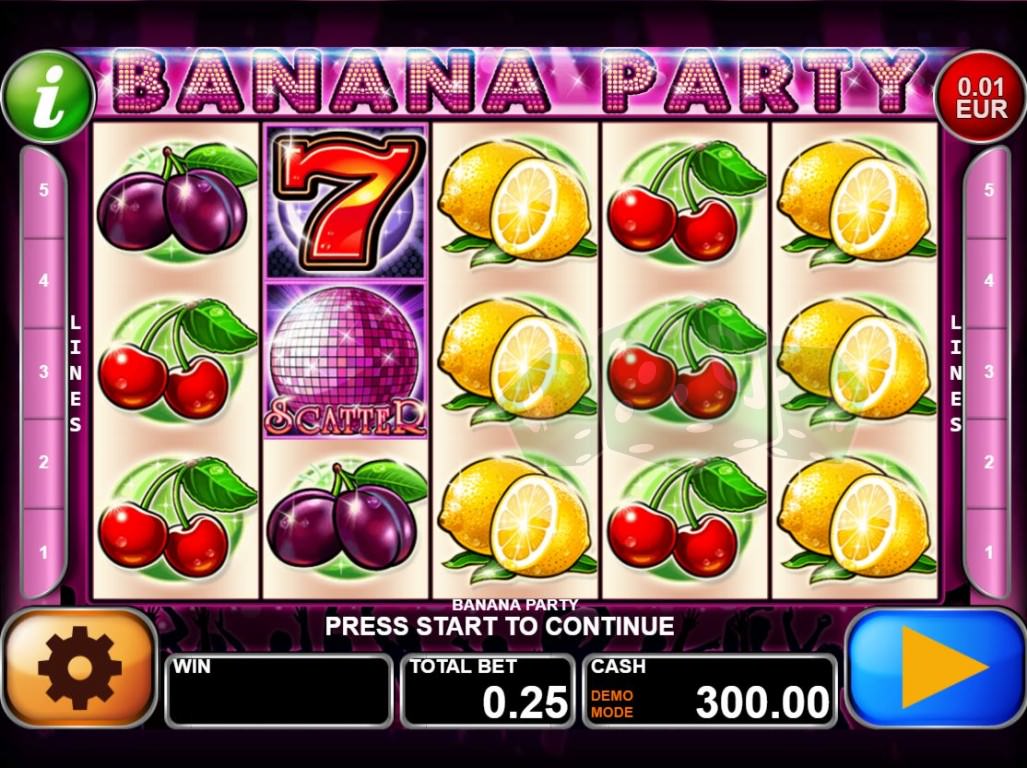Select line 2 on the right lines panel
Screen dimensions: 1027x768
tap(988, 462)
